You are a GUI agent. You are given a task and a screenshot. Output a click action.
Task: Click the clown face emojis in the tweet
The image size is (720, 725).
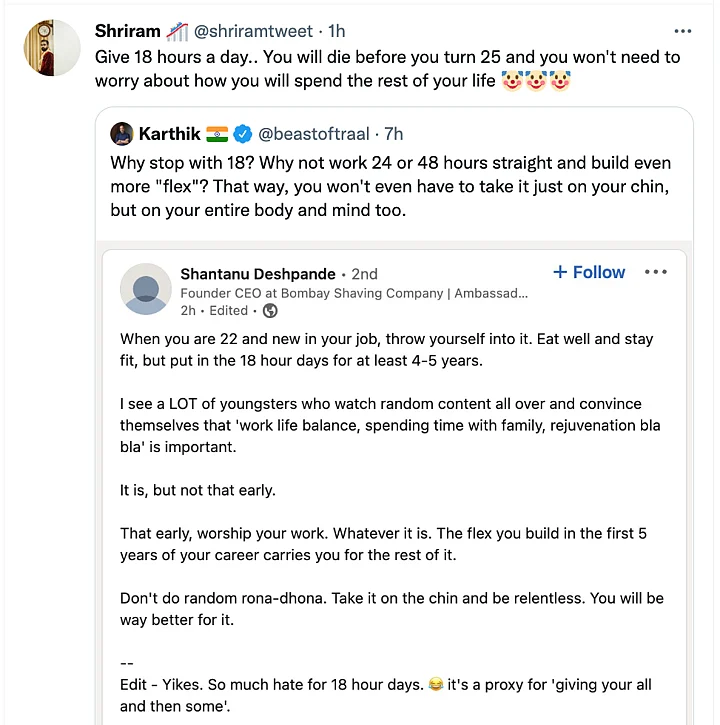click(x=536, y=81)
